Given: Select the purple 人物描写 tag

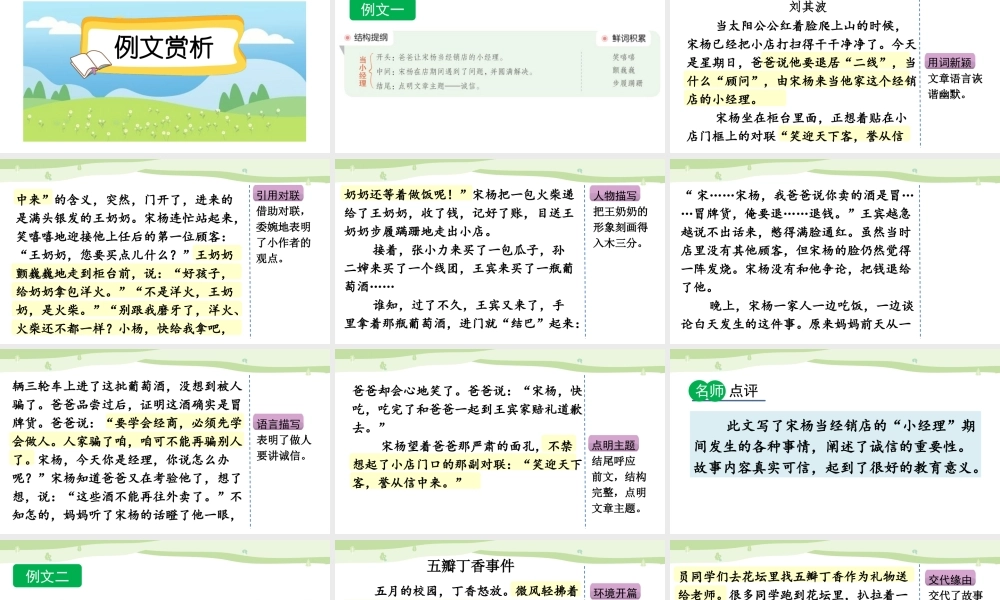Looking at the screenshot, I should coord(615,194).
